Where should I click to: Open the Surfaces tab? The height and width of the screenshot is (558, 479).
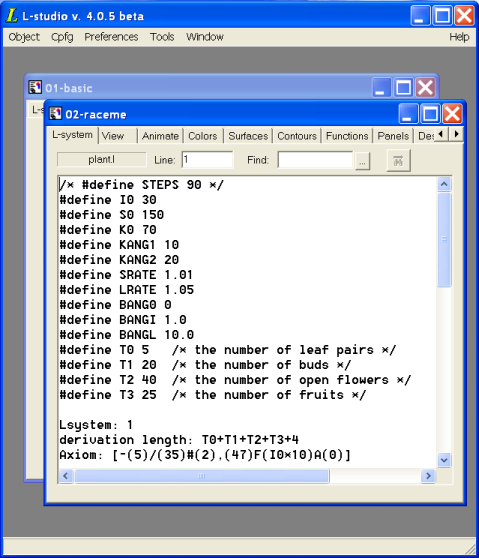tap(248, 136)
